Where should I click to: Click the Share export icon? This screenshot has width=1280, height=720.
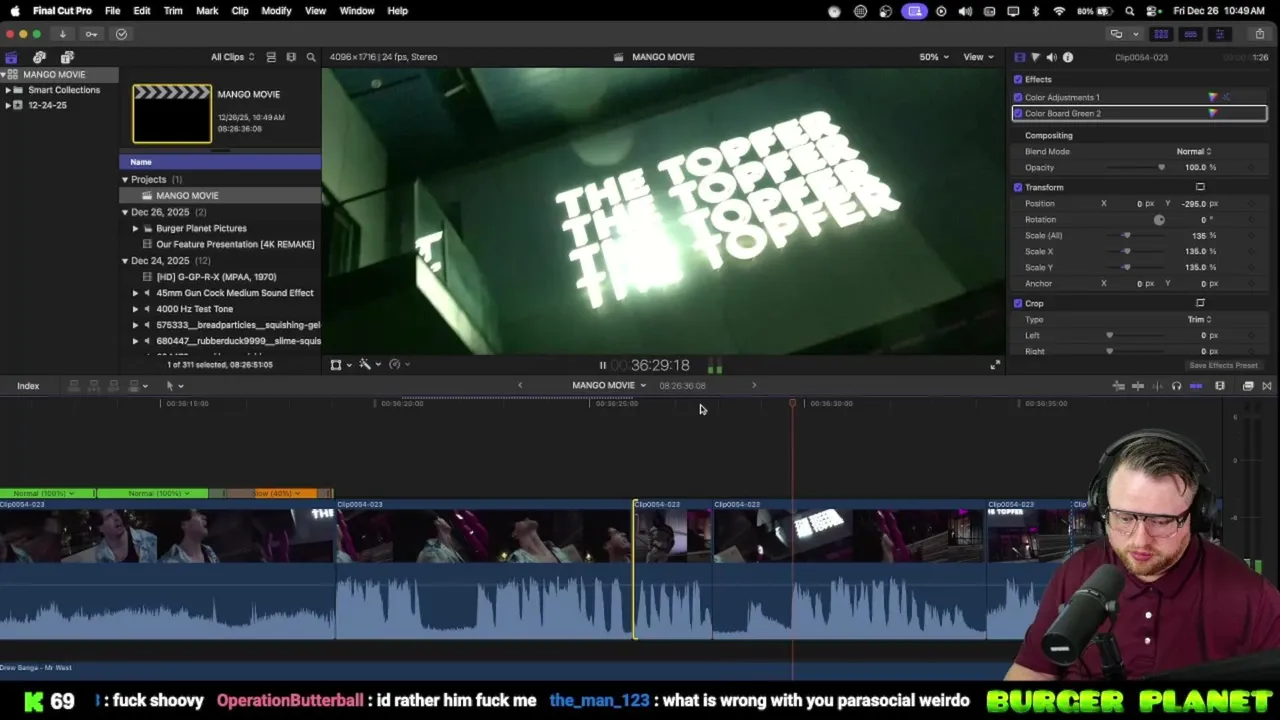(1259, 34)
